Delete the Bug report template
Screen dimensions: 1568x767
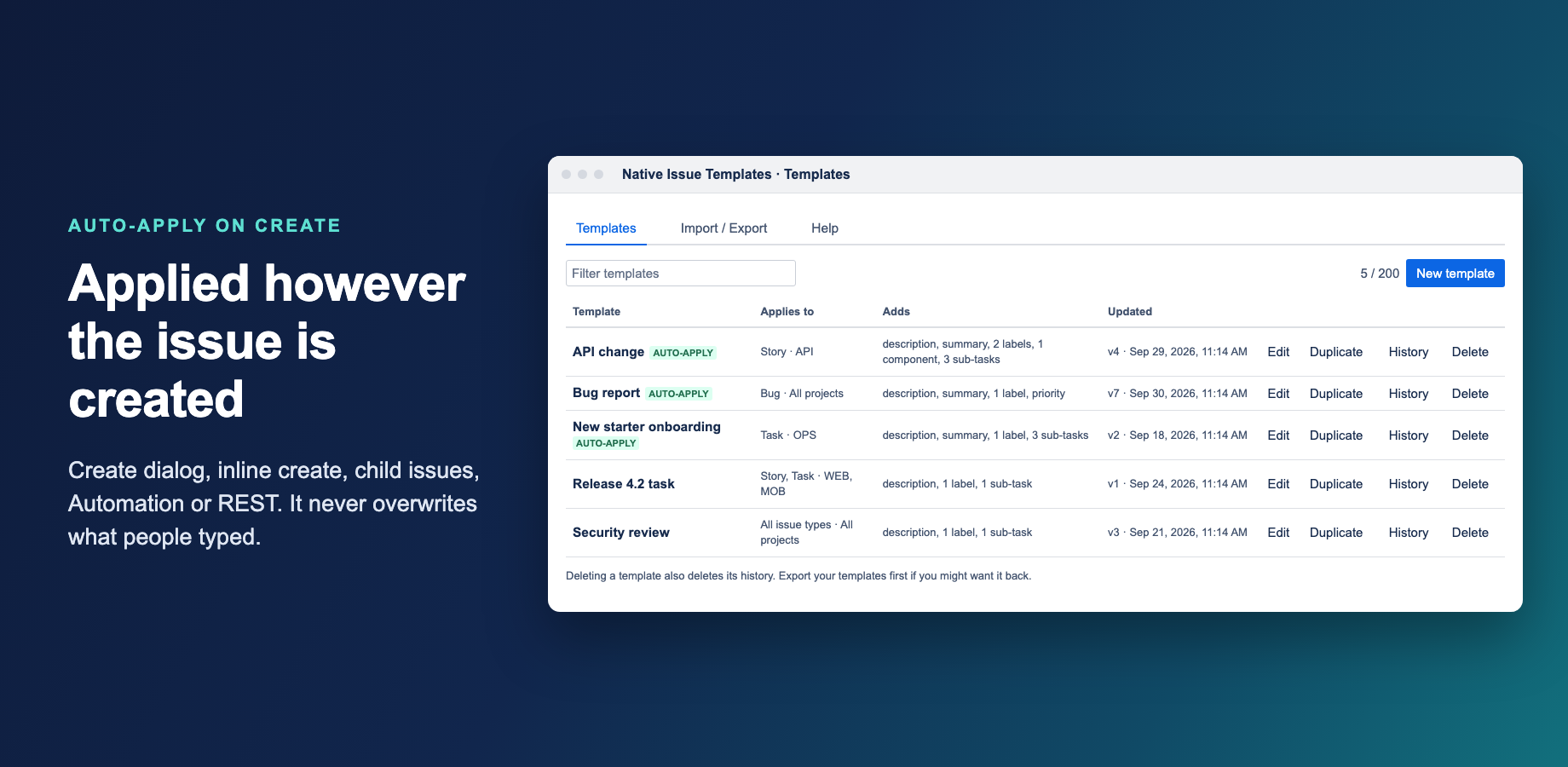click(x=1470, y=394)
